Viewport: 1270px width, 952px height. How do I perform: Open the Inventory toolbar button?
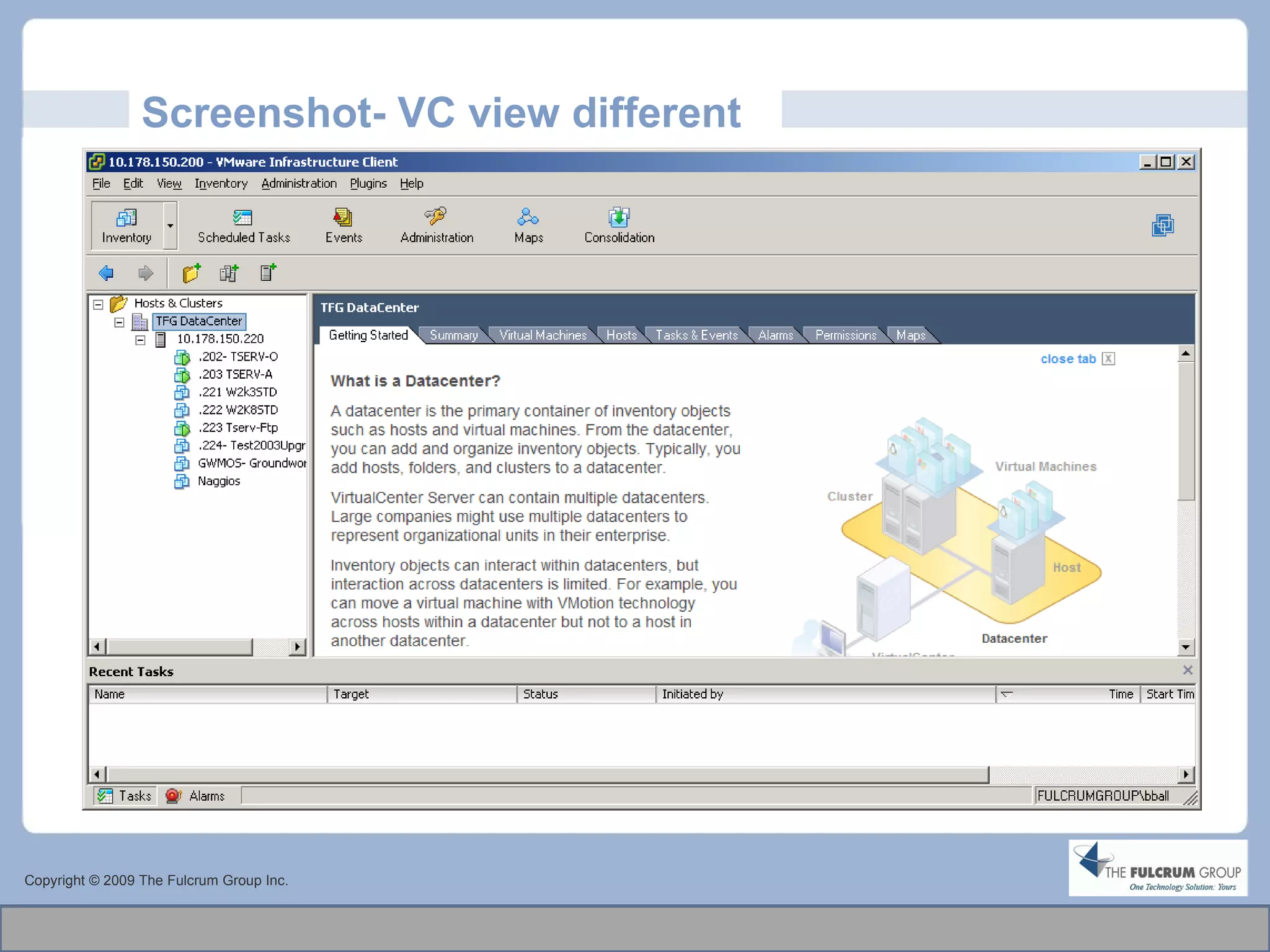[127, 226]
